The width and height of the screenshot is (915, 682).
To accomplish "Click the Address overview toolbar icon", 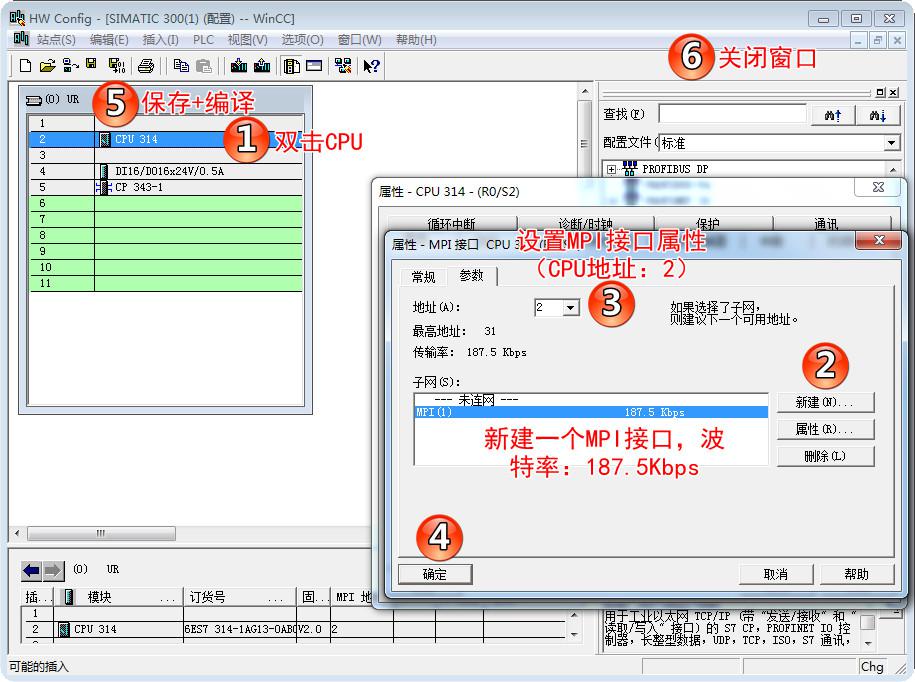I will 314,65.
